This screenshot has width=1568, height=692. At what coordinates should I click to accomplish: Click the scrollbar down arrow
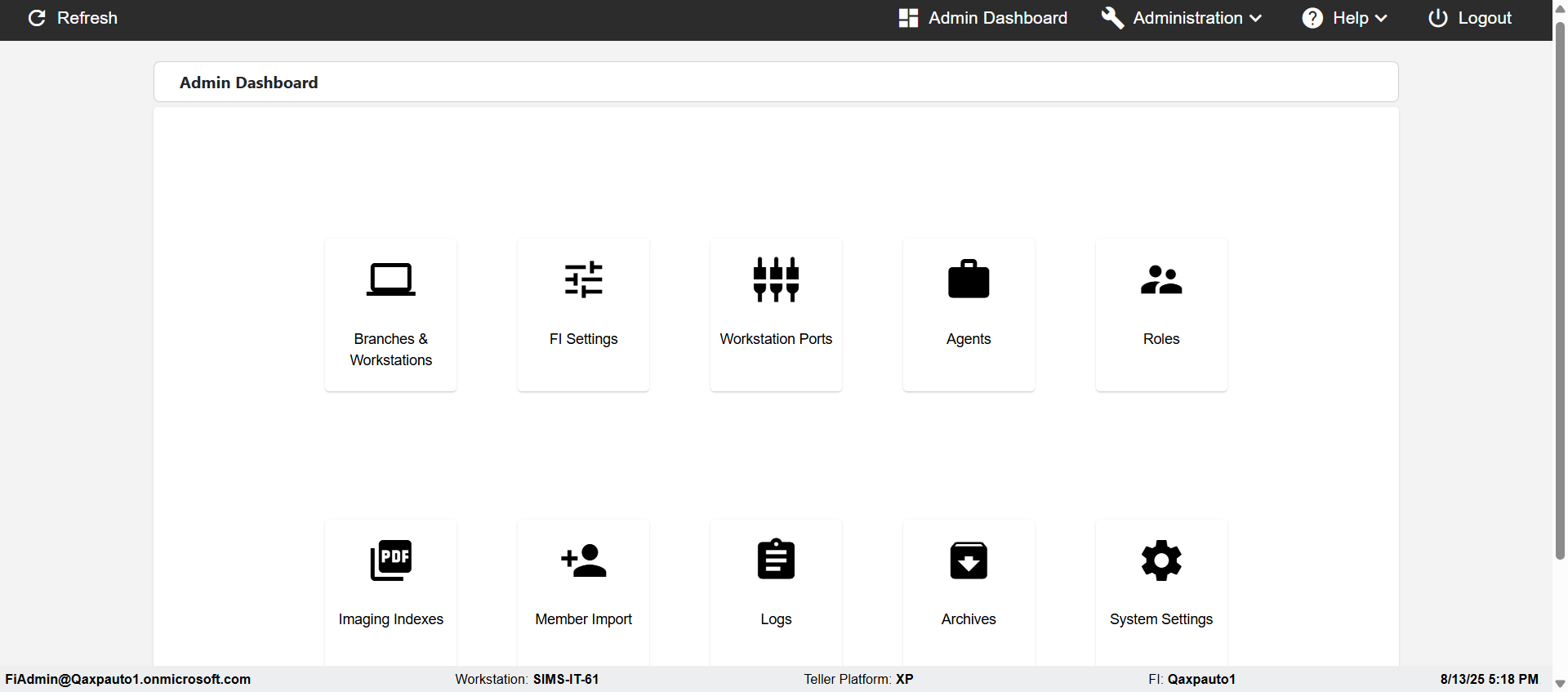[x=1560, y=685]
